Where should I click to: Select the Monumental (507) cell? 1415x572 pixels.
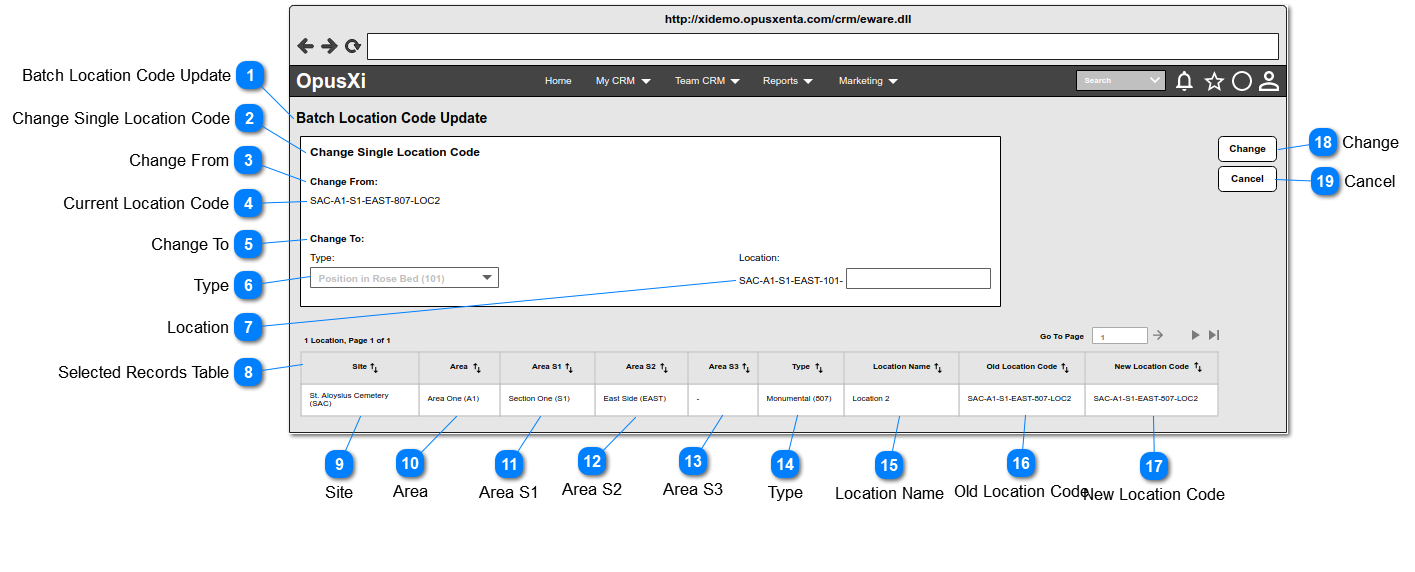click(x=800, y=399)
